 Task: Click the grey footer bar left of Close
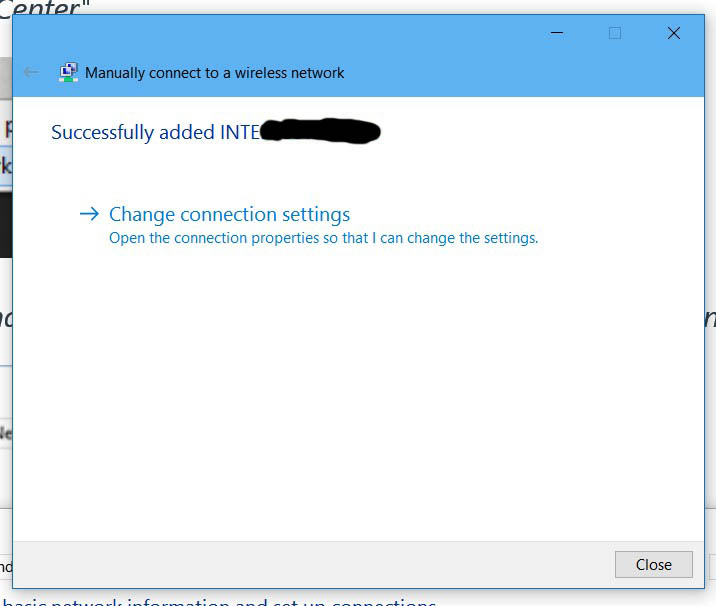tap(300, 564)
